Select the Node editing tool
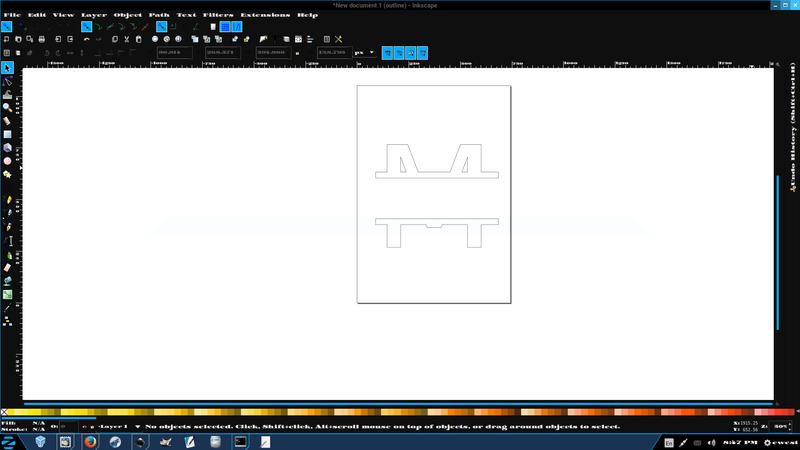Image resolution: width=800 pixels, height=450 pixels. pyautogui.click(x=7, y=82)
